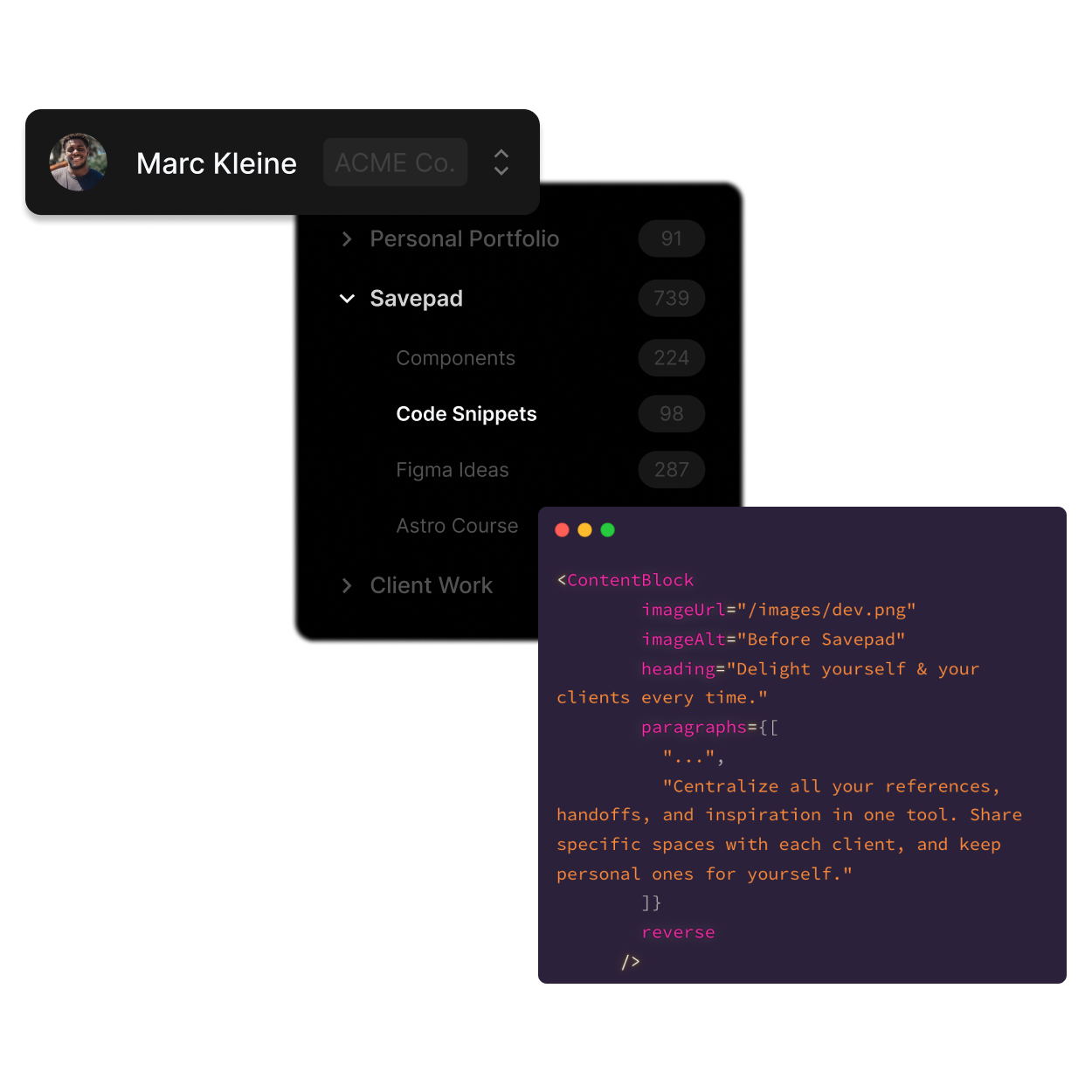Click the 98 badge on Code Snippets
The image size is (1092, 1092).
(x=671, y=413)
